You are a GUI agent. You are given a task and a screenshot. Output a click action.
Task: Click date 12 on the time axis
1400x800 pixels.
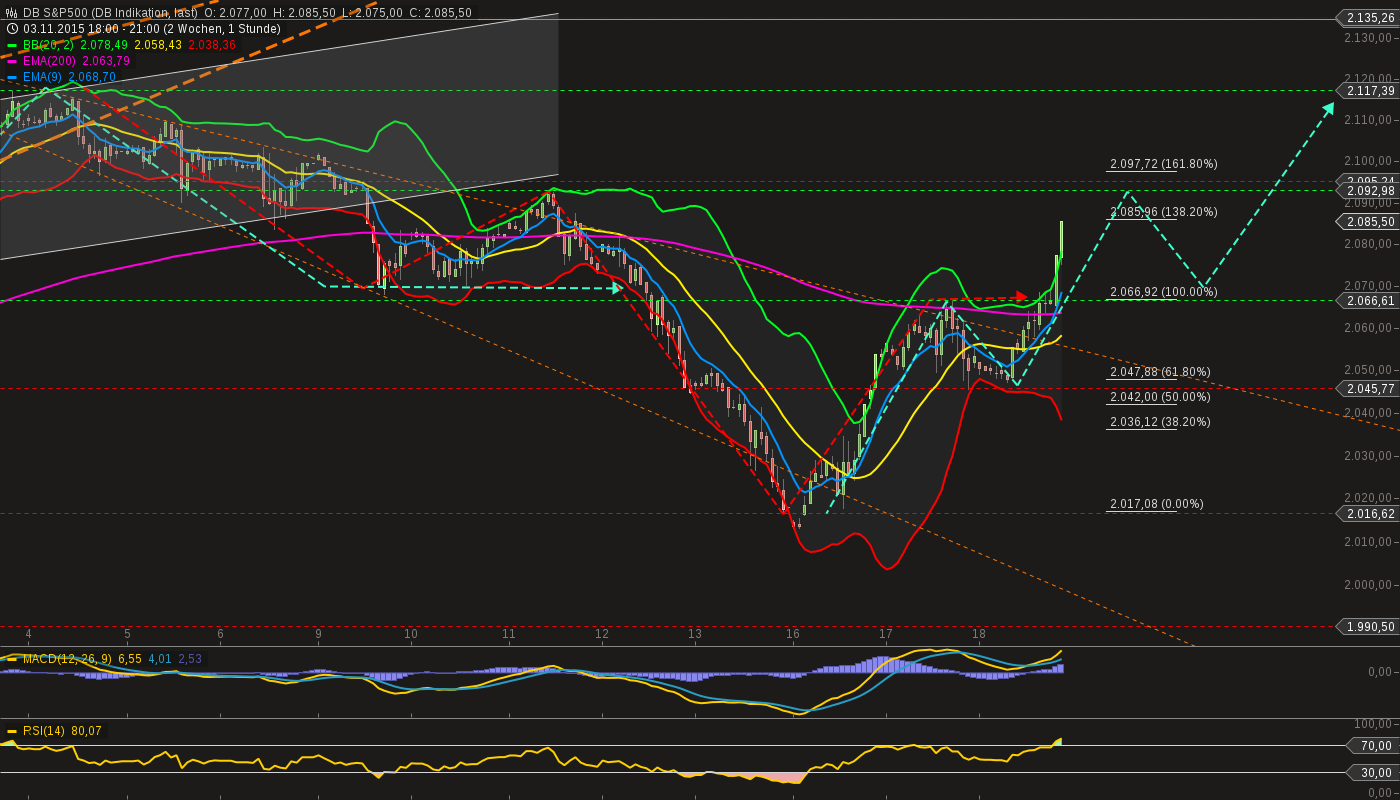602,634
